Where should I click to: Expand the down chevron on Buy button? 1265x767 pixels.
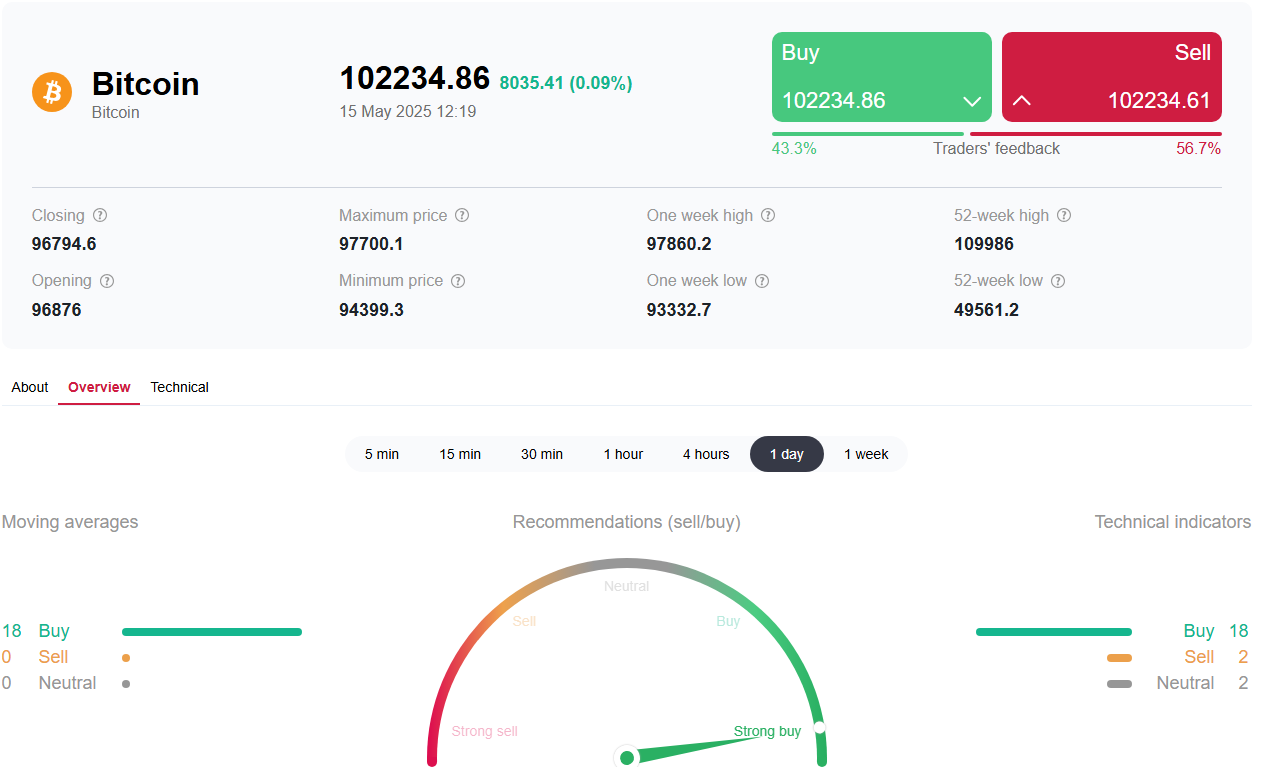[971, 101]
